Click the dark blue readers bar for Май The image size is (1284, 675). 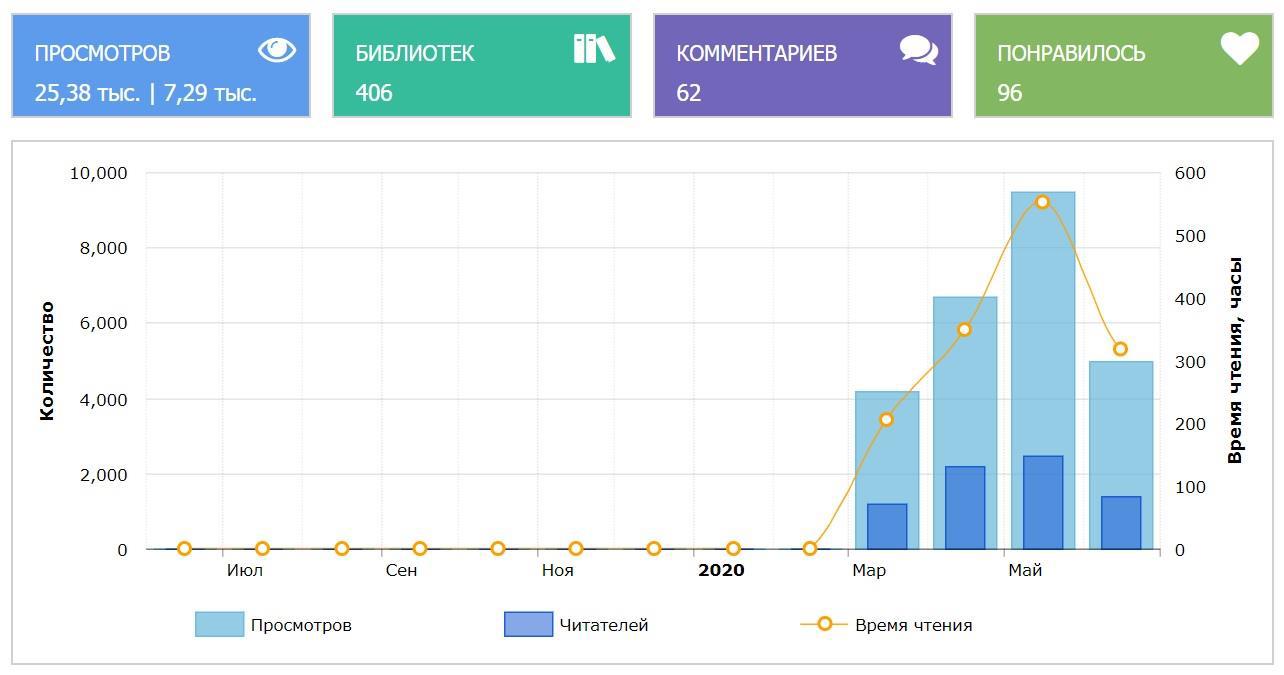(x=1043, y=503)
